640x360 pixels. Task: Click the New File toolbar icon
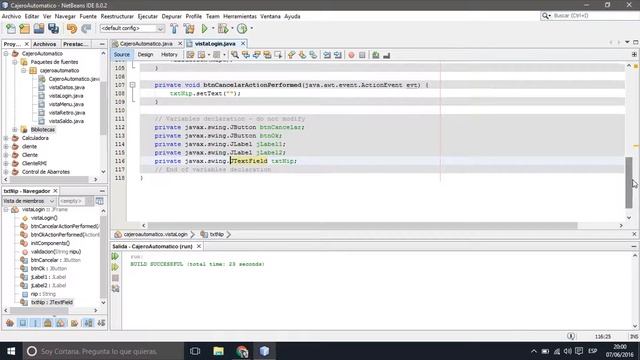(11, 29)
